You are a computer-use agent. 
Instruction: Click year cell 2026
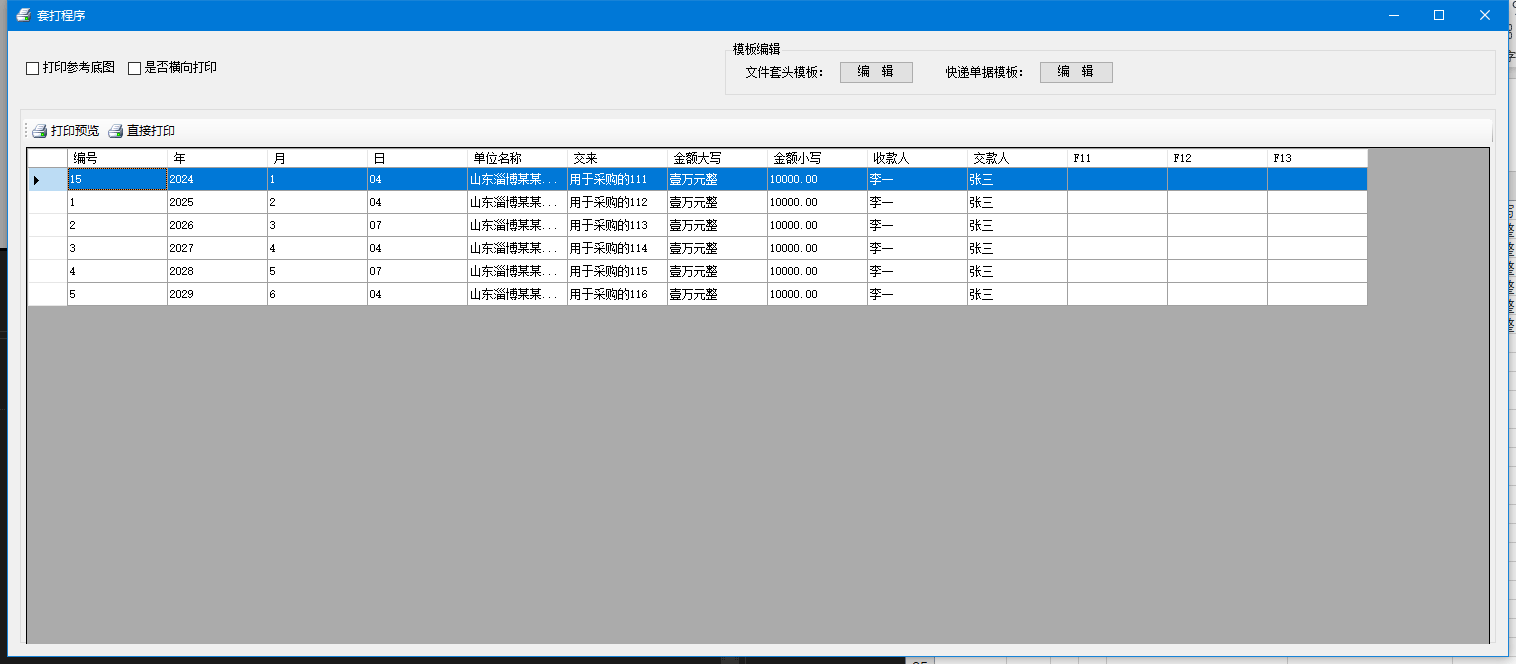(x=217, y=225)
